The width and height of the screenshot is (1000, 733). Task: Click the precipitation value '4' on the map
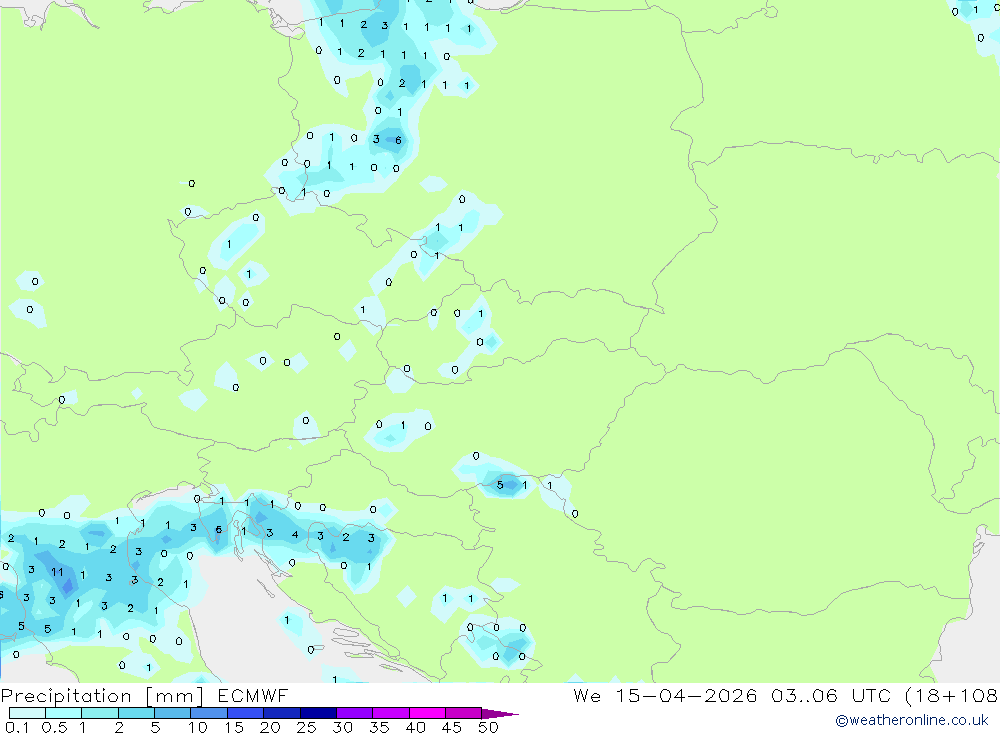tap(295, 535)
